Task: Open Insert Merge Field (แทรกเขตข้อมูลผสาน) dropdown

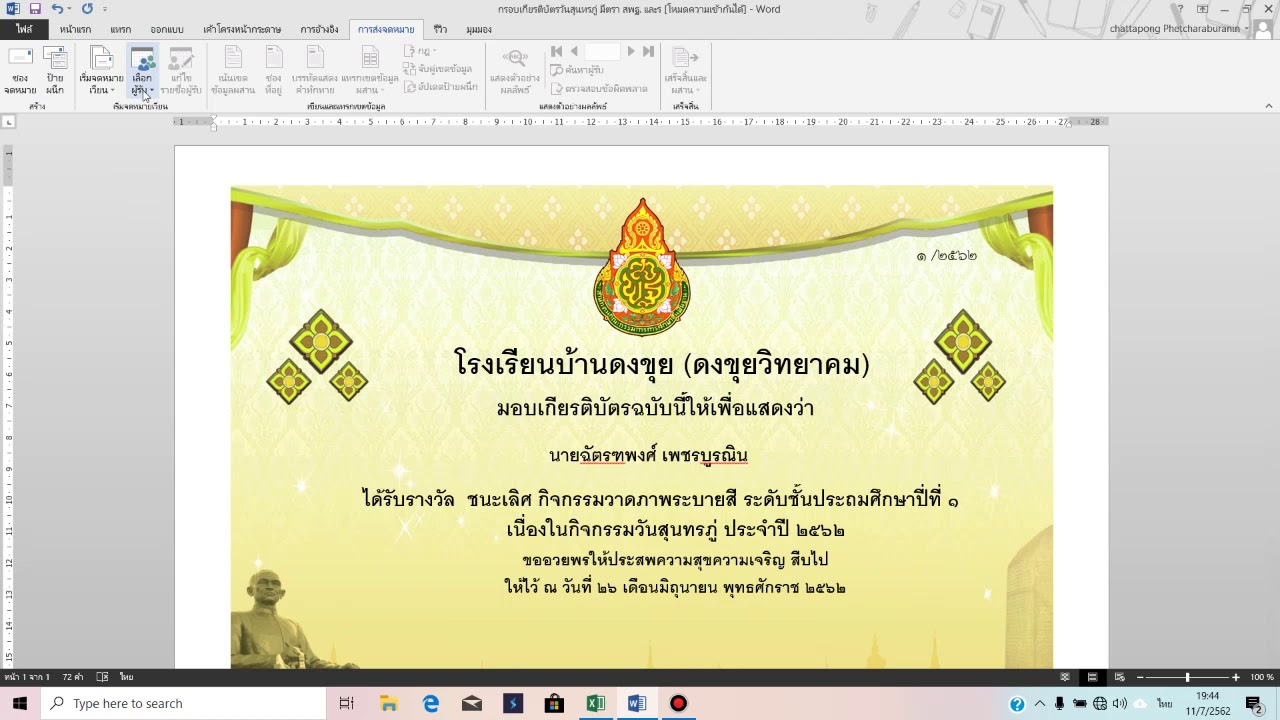Action: [x=370, y=70]
